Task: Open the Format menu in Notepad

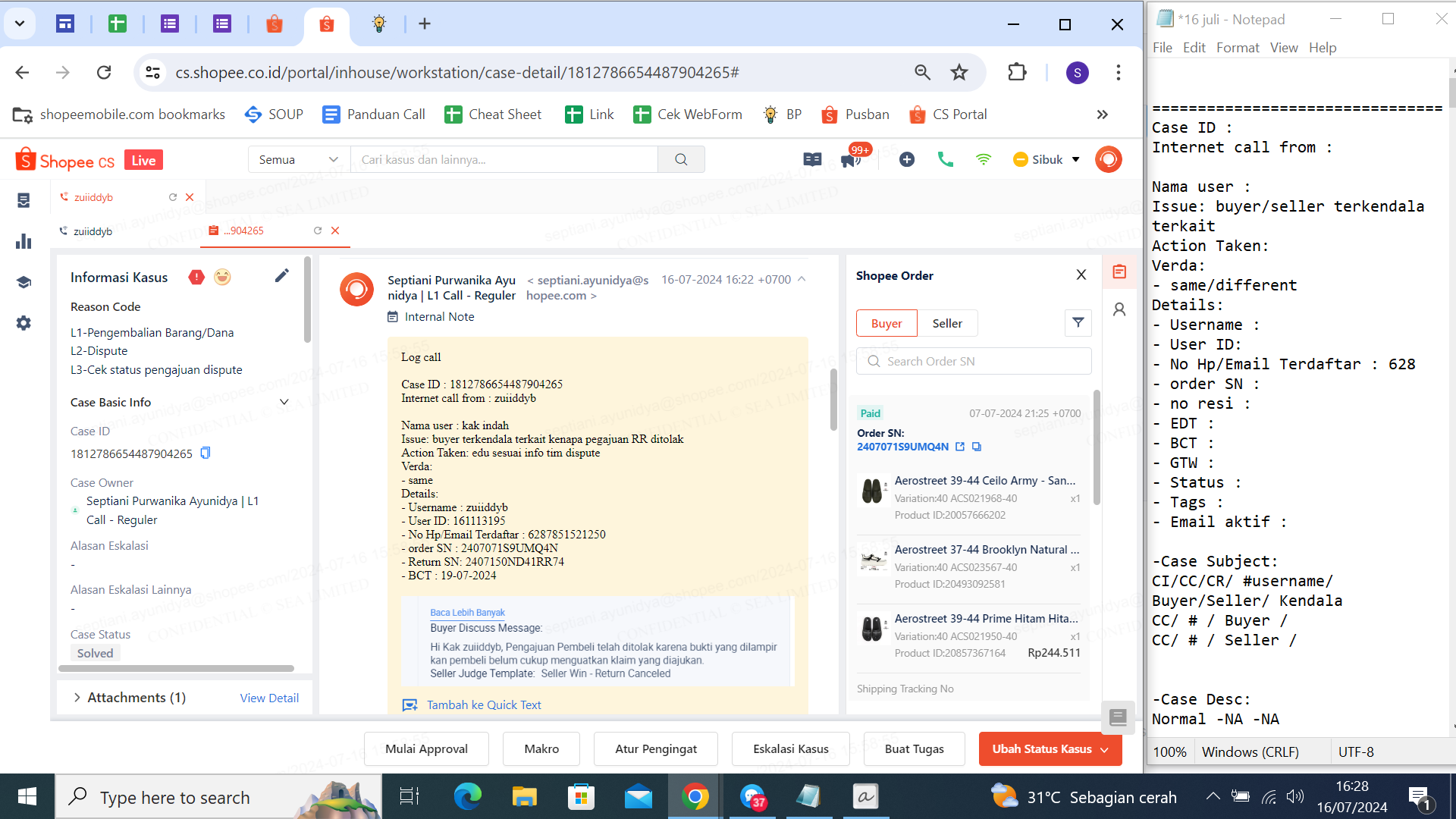Action: pos(1237,48)
